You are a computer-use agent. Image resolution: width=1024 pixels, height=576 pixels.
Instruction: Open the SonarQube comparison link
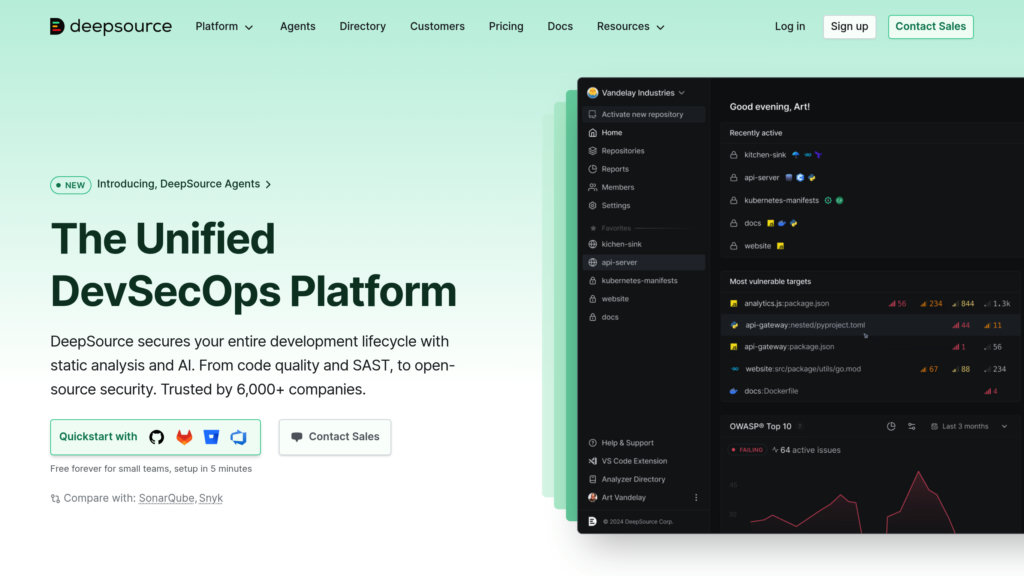pos(166,498)
